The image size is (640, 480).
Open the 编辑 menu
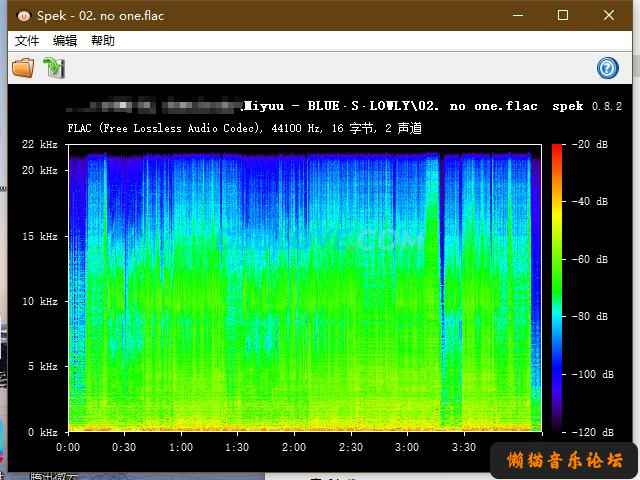point(65,41)
